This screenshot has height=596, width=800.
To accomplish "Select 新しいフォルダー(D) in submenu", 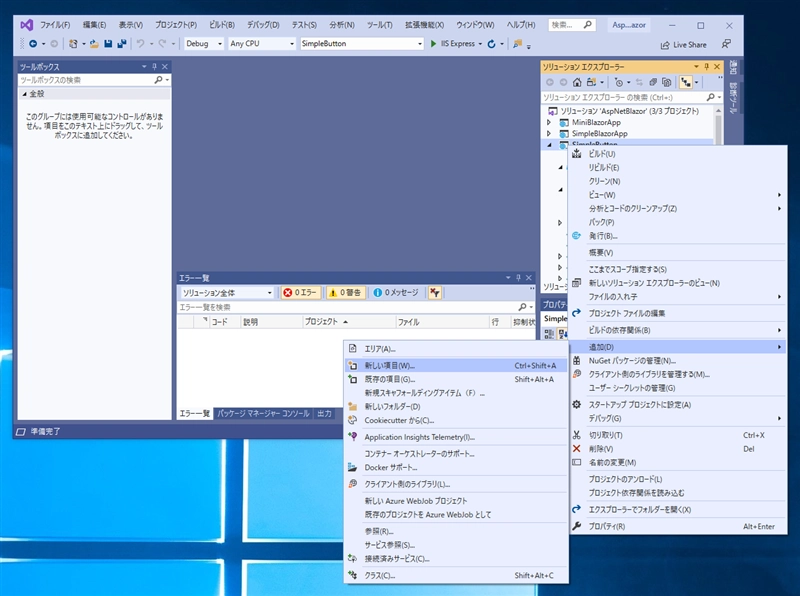I will 456,407.
